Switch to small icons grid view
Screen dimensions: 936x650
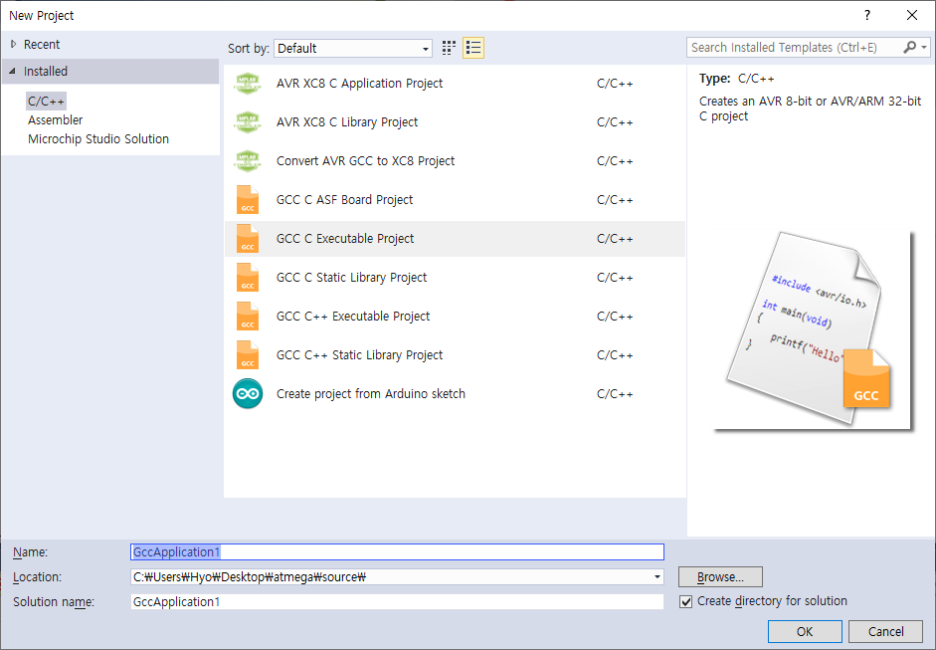click(449, 48)
